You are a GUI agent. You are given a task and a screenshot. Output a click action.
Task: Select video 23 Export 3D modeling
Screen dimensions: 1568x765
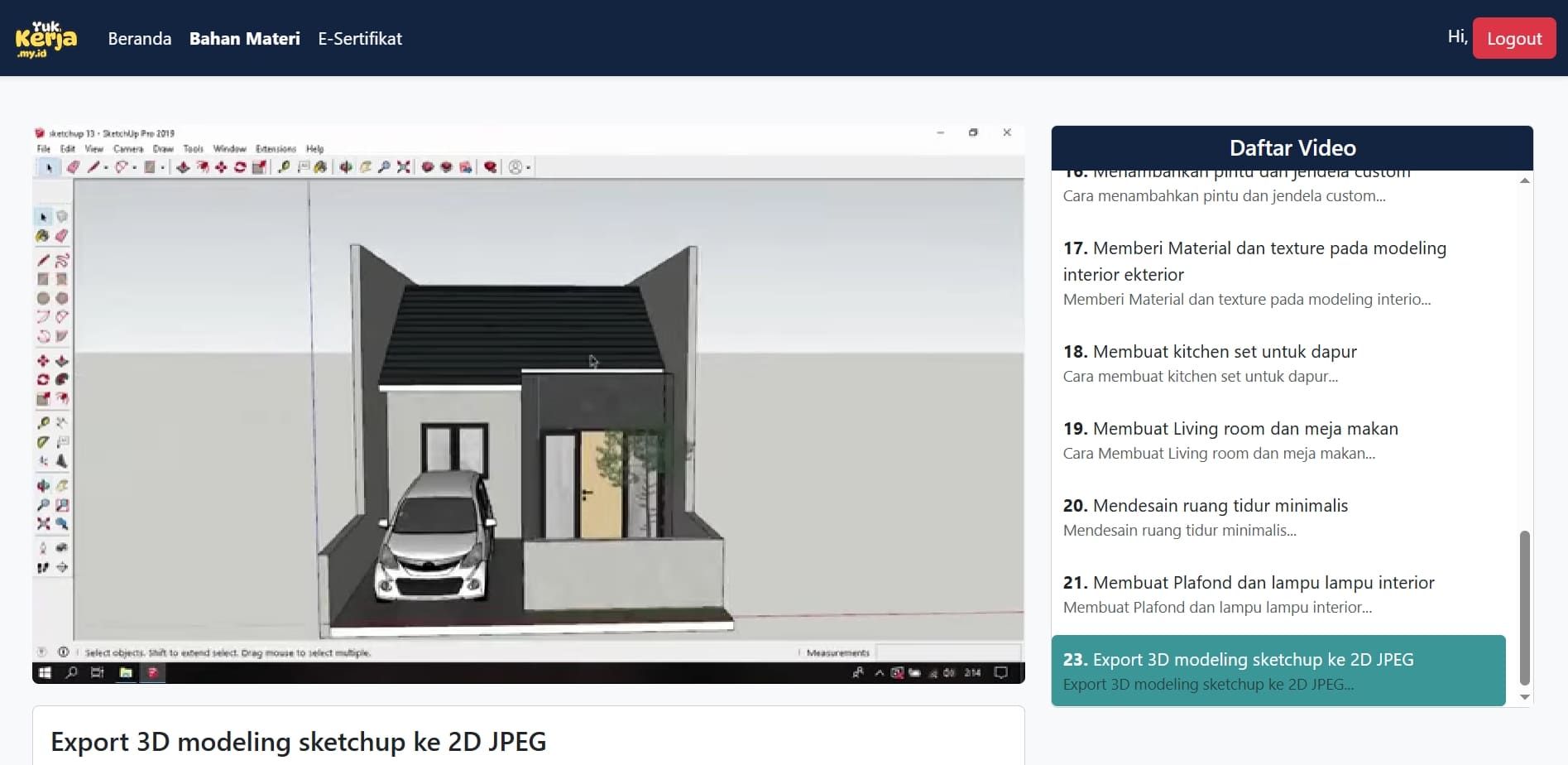[1278, 671]
